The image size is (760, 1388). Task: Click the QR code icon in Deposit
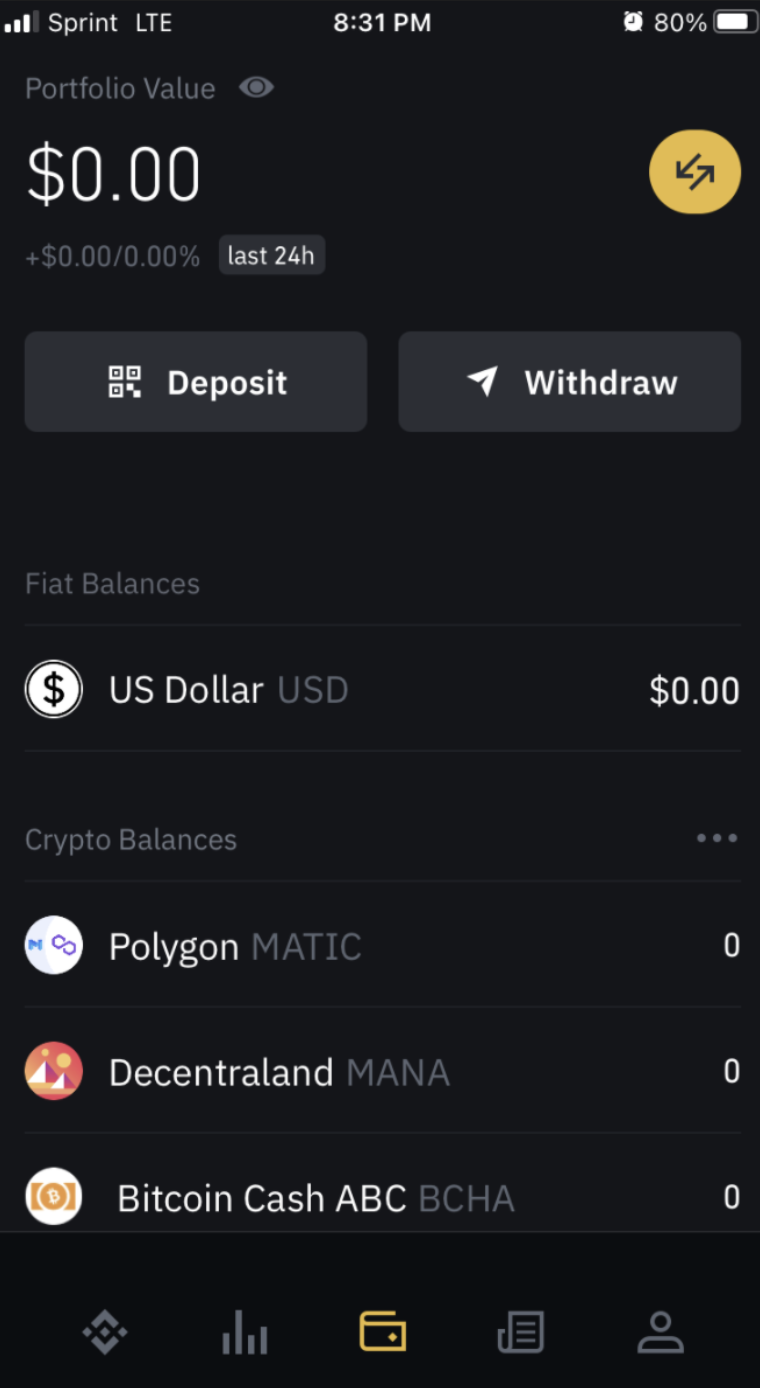[125, 382]
